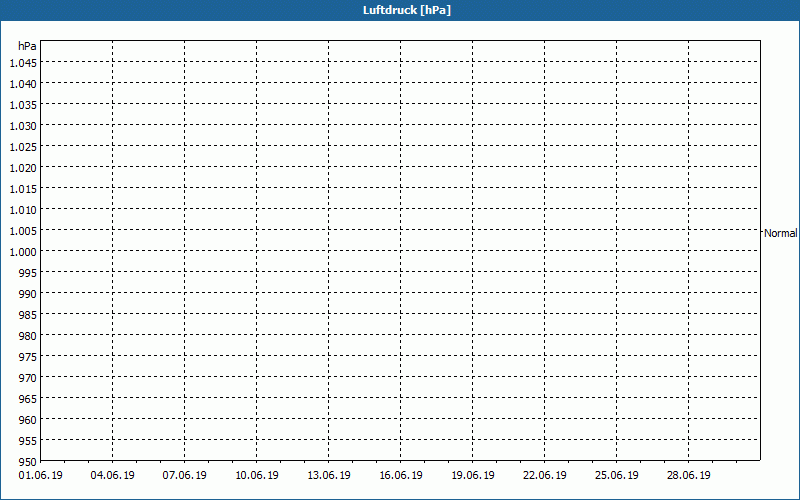Screen dimensions: 800x500
Task: Select the 980 axis value
Action: tap(29, 336)
